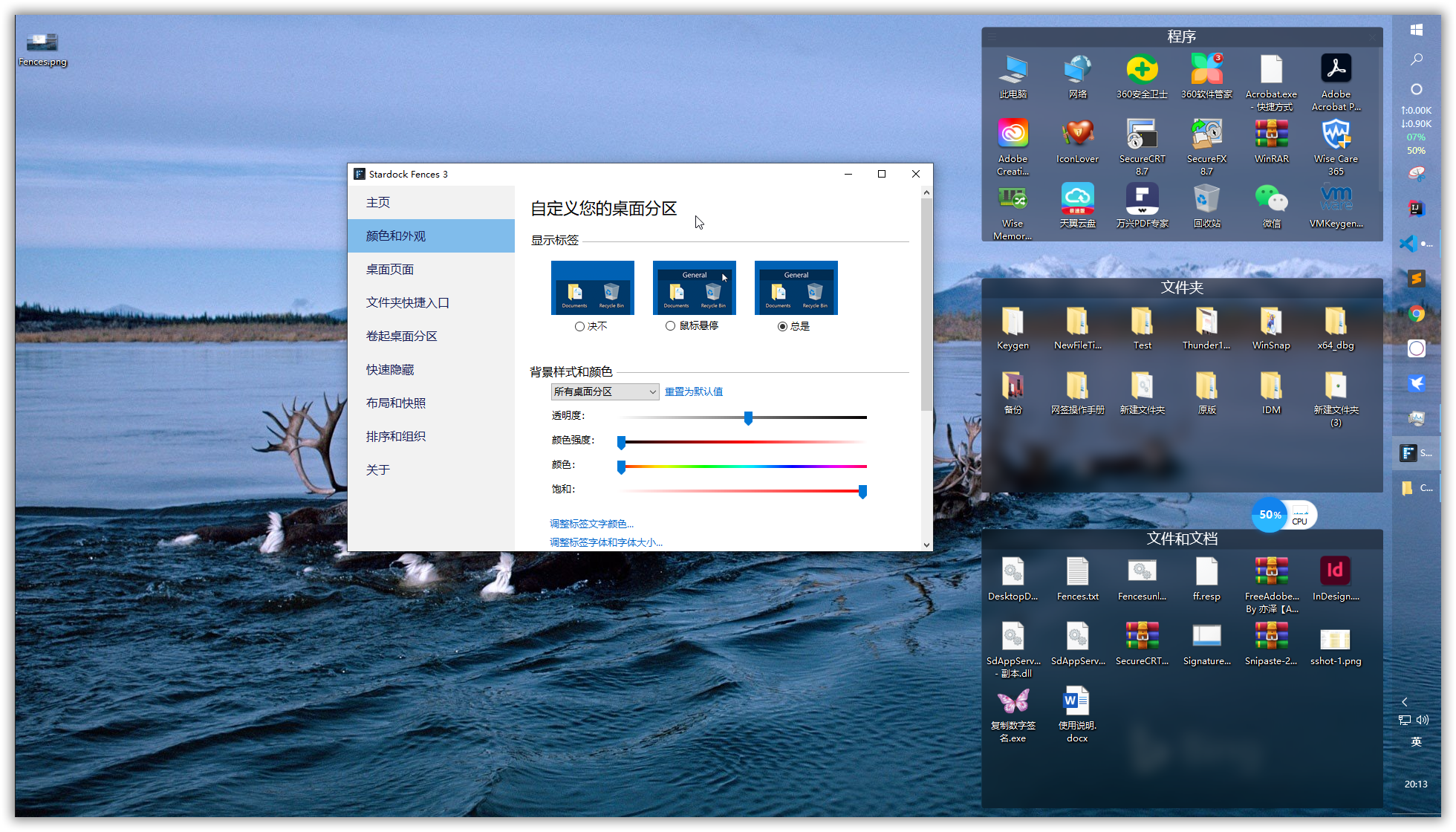This screenshot has height=832, width=1456.
Task: Click the 鼠标悬停 preview thumbnail
Action: 694,287
